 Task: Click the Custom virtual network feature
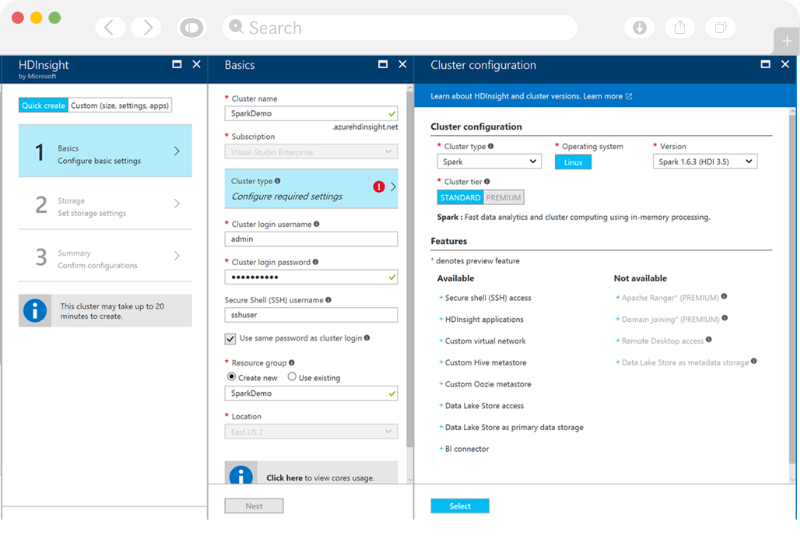click(485, 341)
